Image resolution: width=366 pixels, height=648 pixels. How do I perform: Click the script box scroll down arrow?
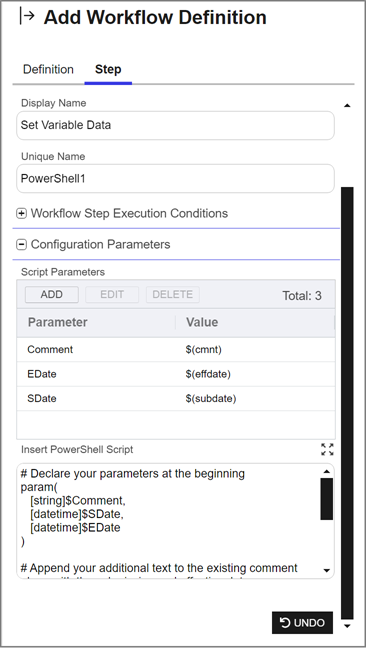(x=326, y=571)
